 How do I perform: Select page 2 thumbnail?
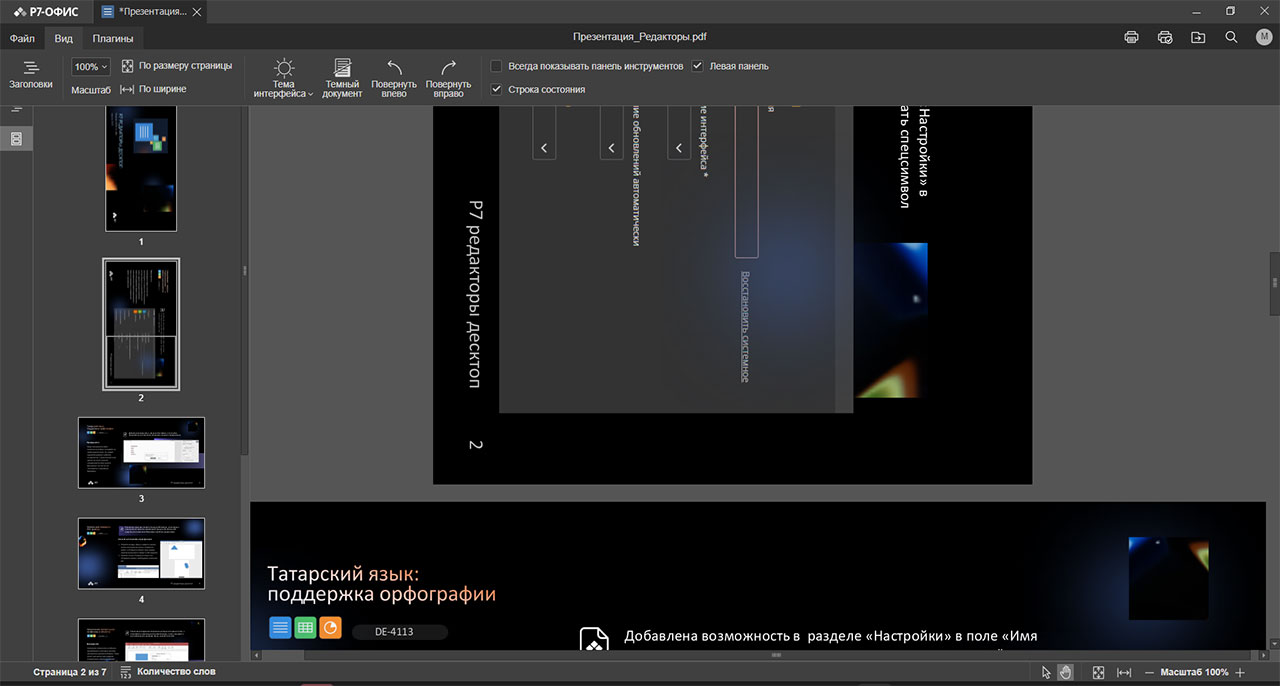pyautogui.click(x=141, y=324)
